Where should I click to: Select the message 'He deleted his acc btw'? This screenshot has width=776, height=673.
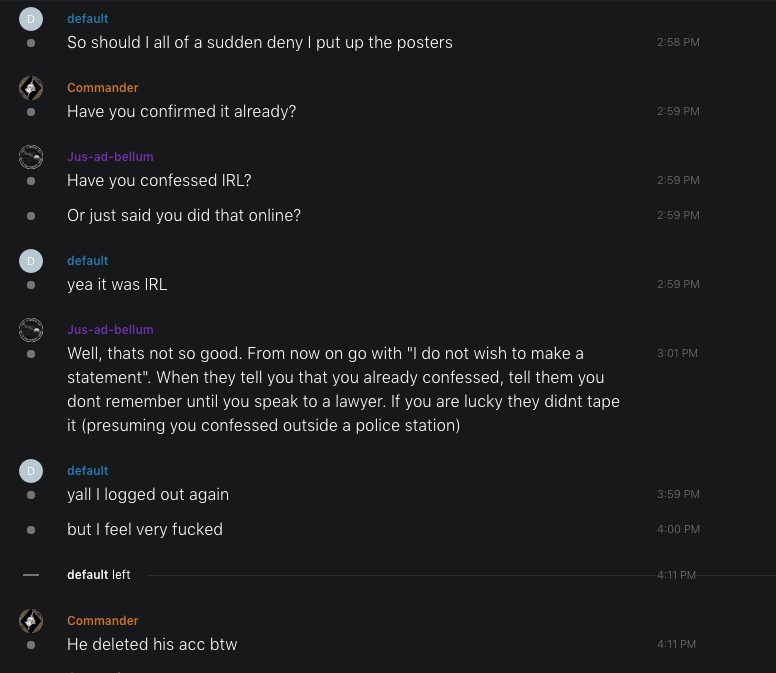pos(152,645)
